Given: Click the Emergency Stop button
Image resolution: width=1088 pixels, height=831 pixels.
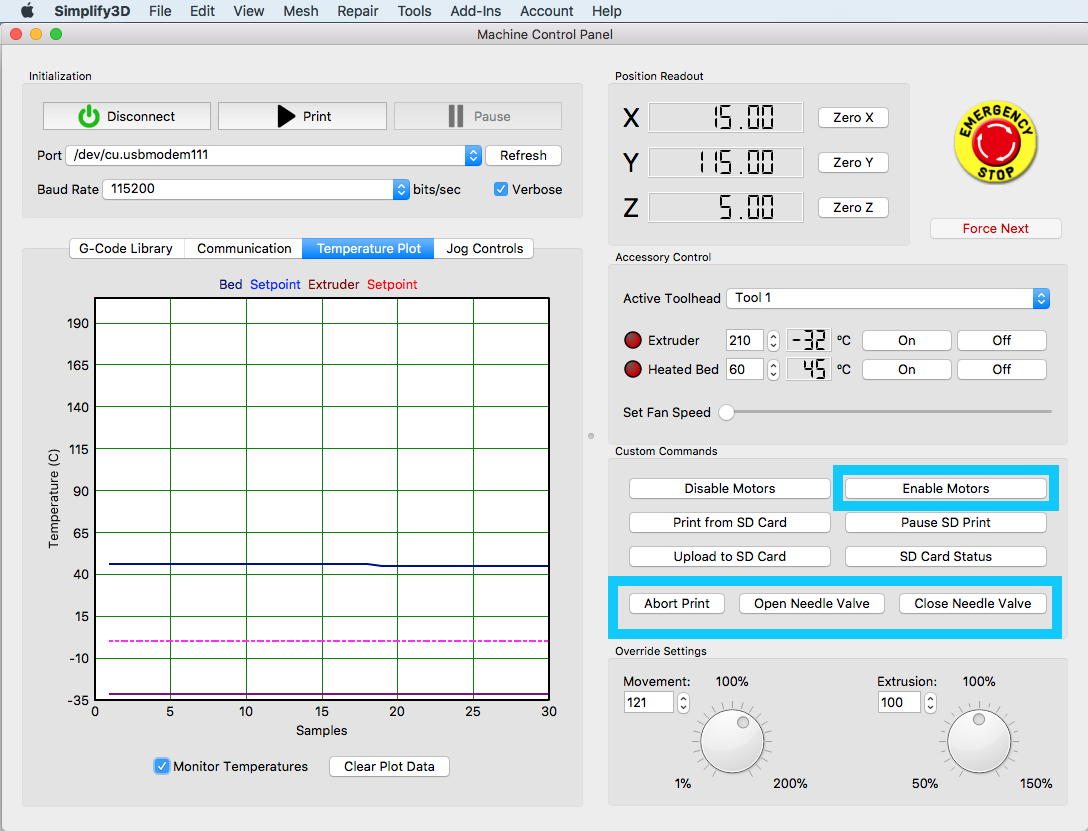Looking at the screenshot, I should [995, 143].
